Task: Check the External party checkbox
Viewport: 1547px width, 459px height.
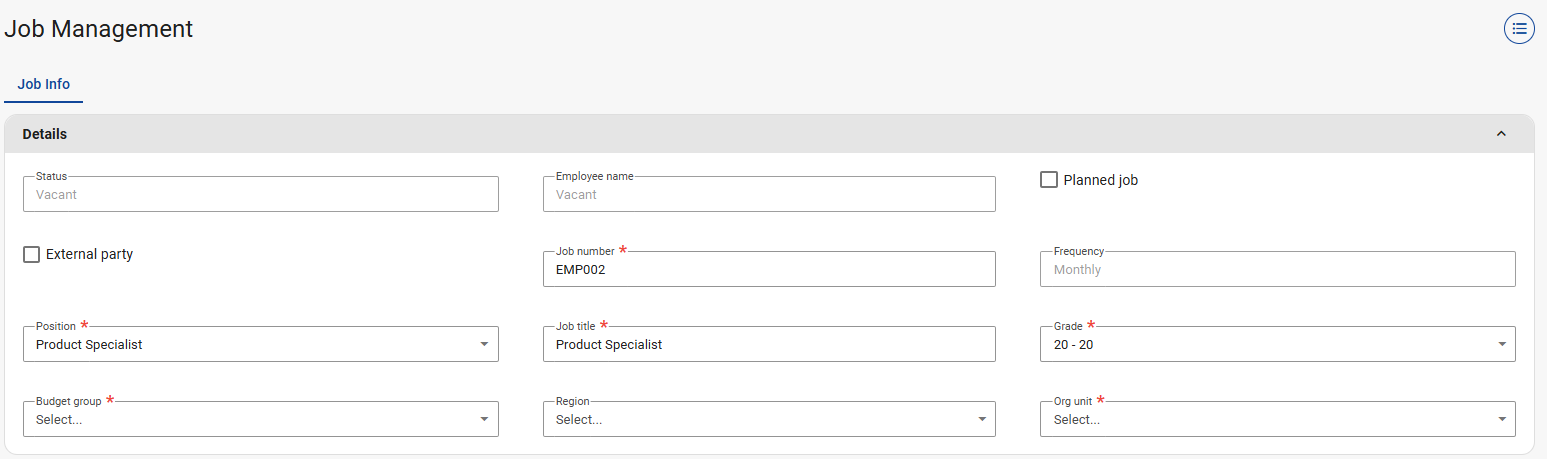Action: click(32, 255)
